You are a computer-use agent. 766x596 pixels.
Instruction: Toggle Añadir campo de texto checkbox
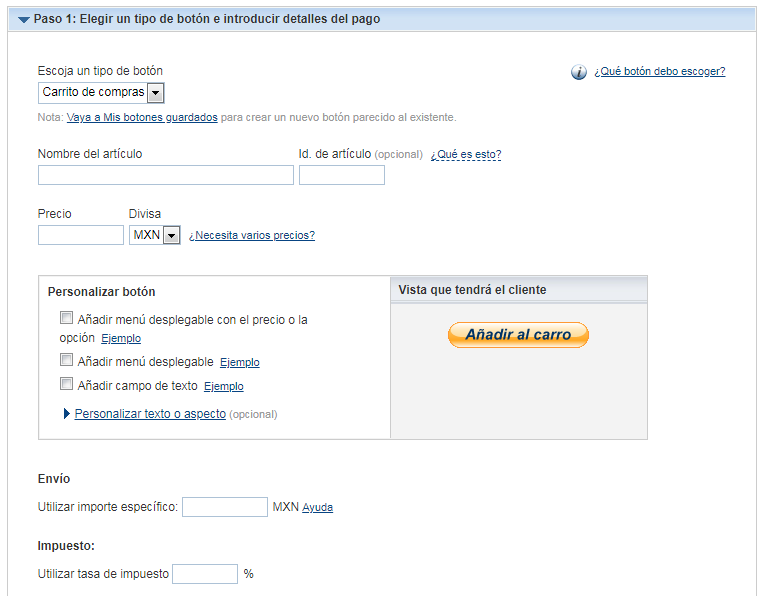[66, 384]
